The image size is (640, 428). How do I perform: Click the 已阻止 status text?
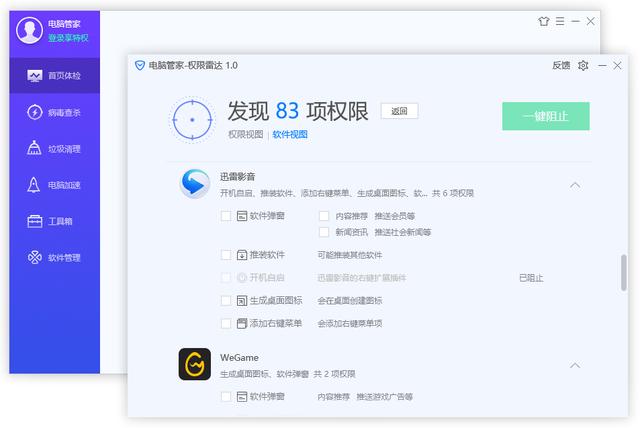[531, 278]
